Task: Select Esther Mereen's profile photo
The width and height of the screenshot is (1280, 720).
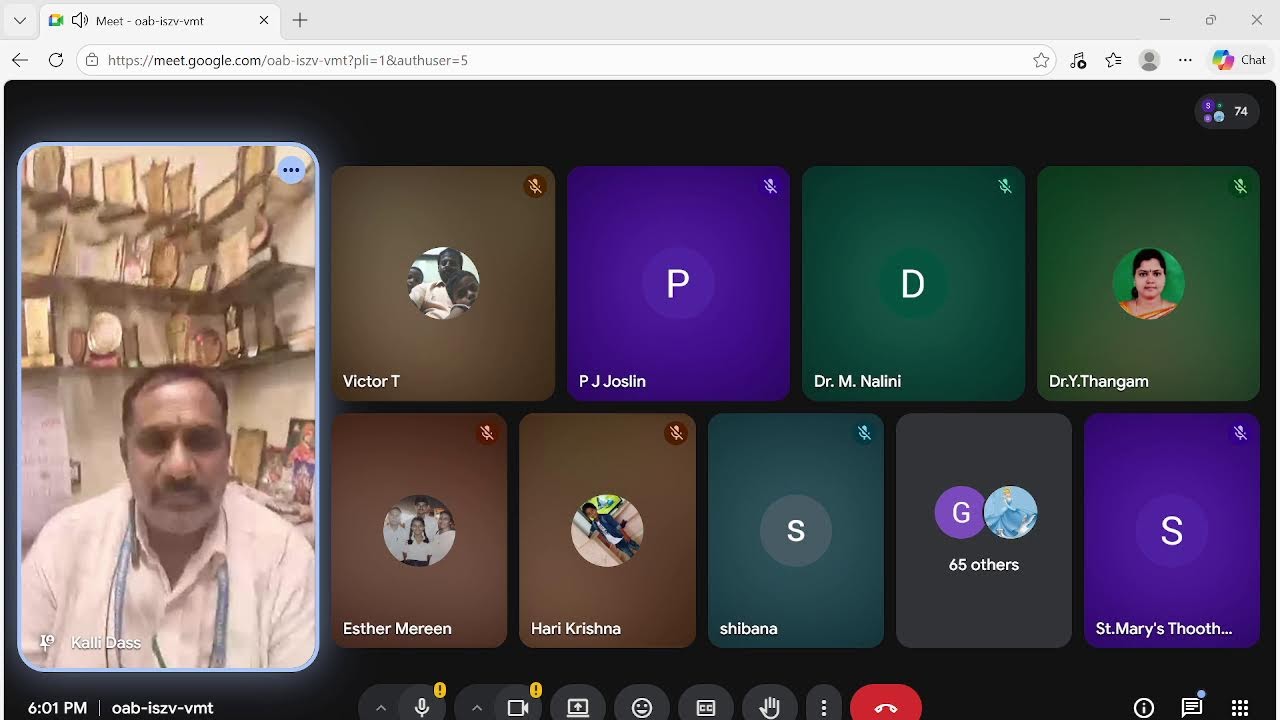Action: tap(419, 530)
